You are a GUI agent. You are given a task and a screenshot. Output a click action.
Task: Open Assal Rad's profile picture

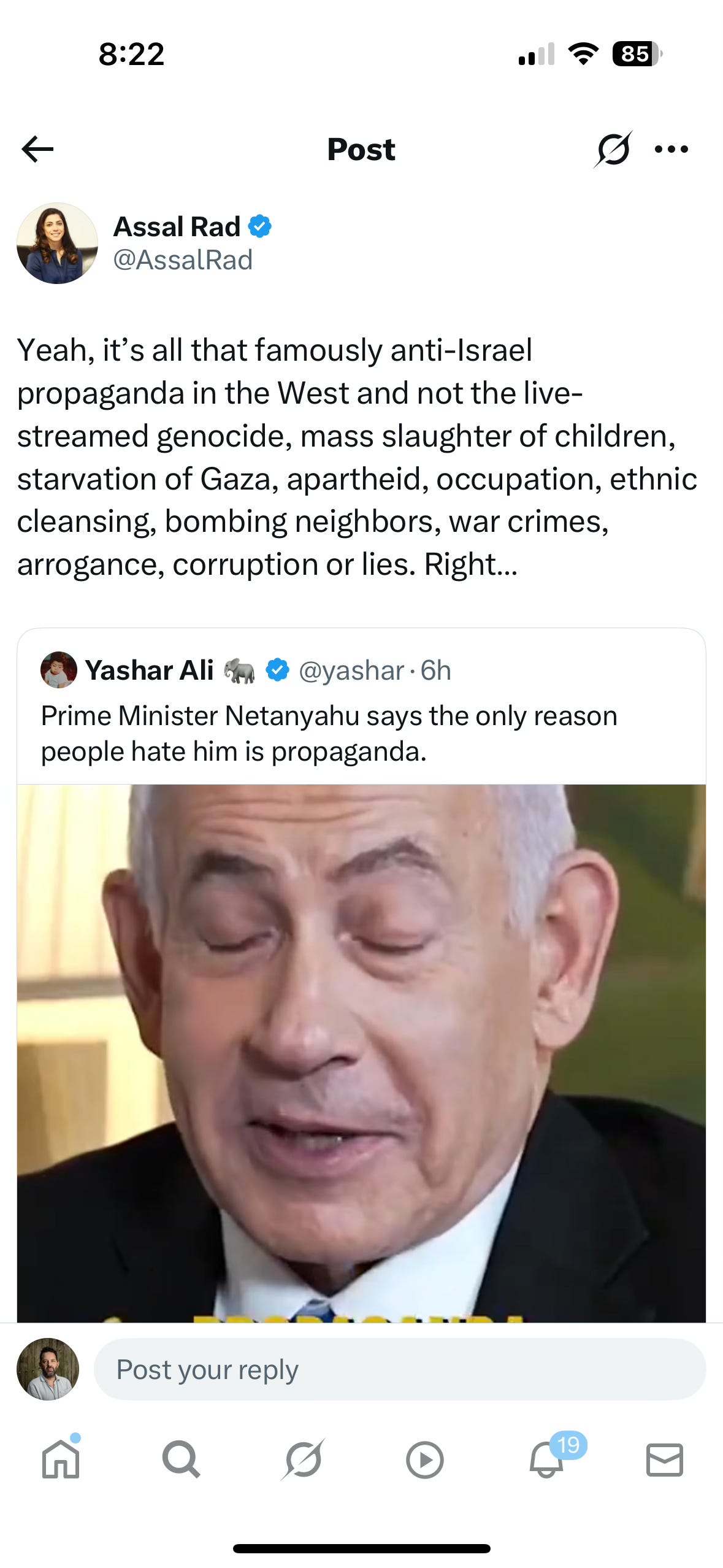57,243
